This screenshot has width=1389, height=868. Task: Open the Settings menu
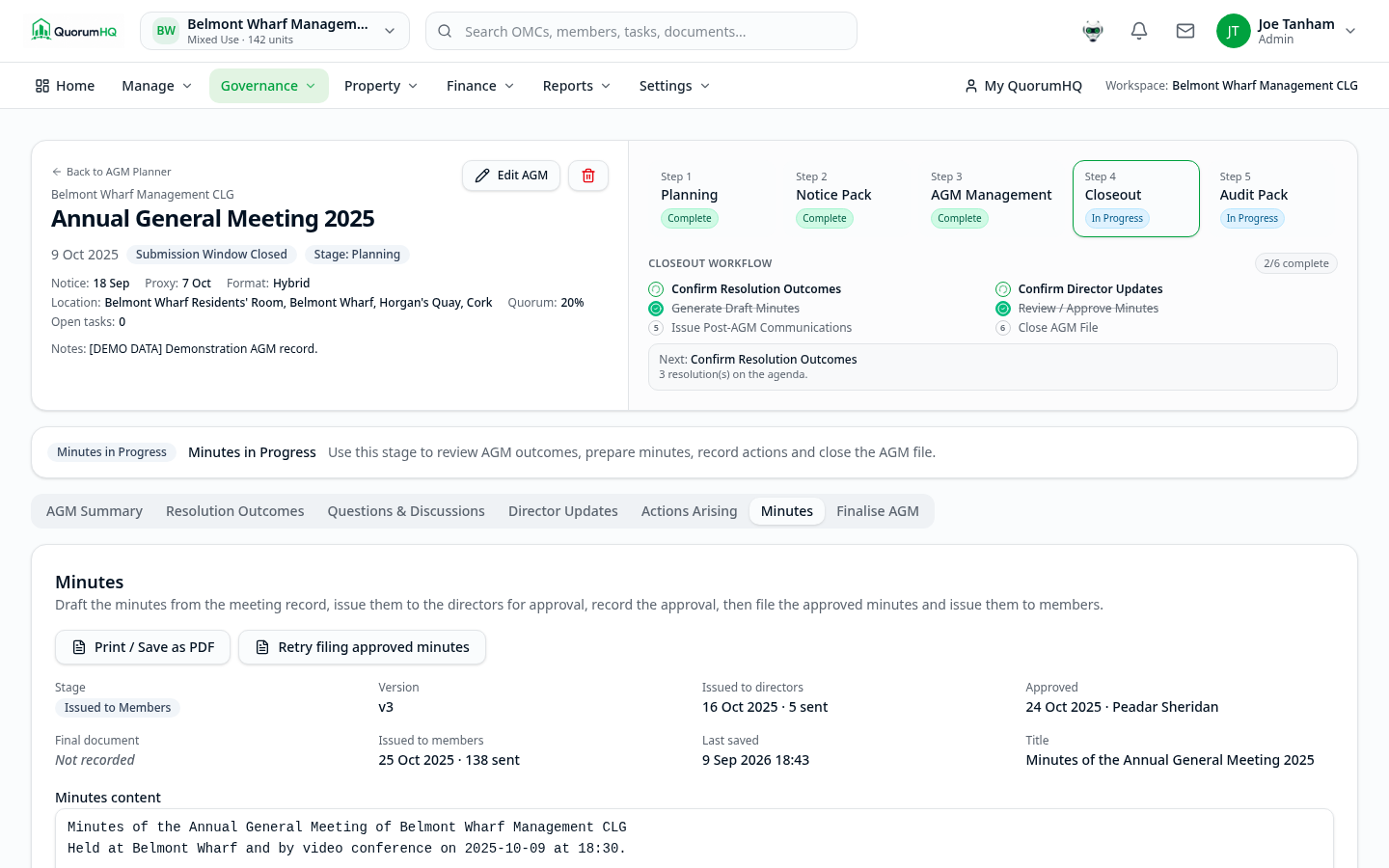(674, 86)
